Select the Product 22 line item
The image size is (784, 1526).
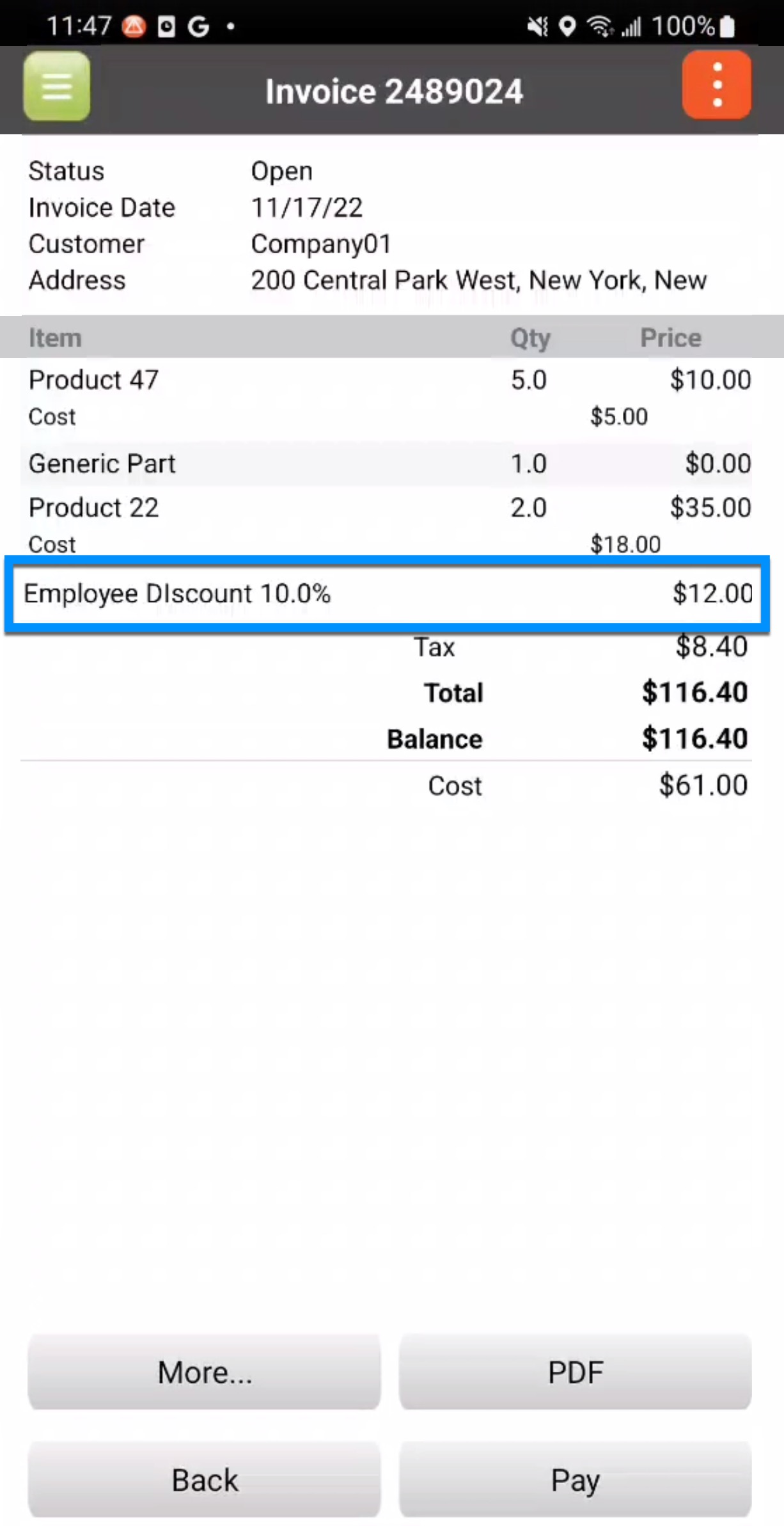coord(93,508)
